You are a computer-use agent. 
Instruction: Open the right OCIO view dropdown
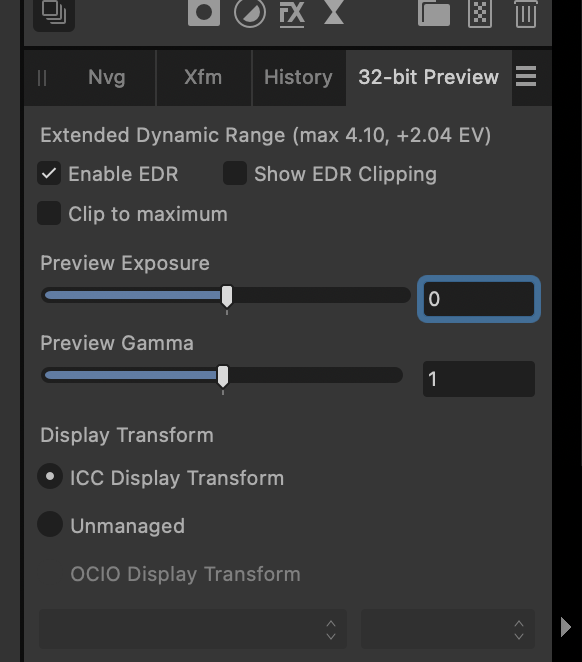tap(448, 629)
